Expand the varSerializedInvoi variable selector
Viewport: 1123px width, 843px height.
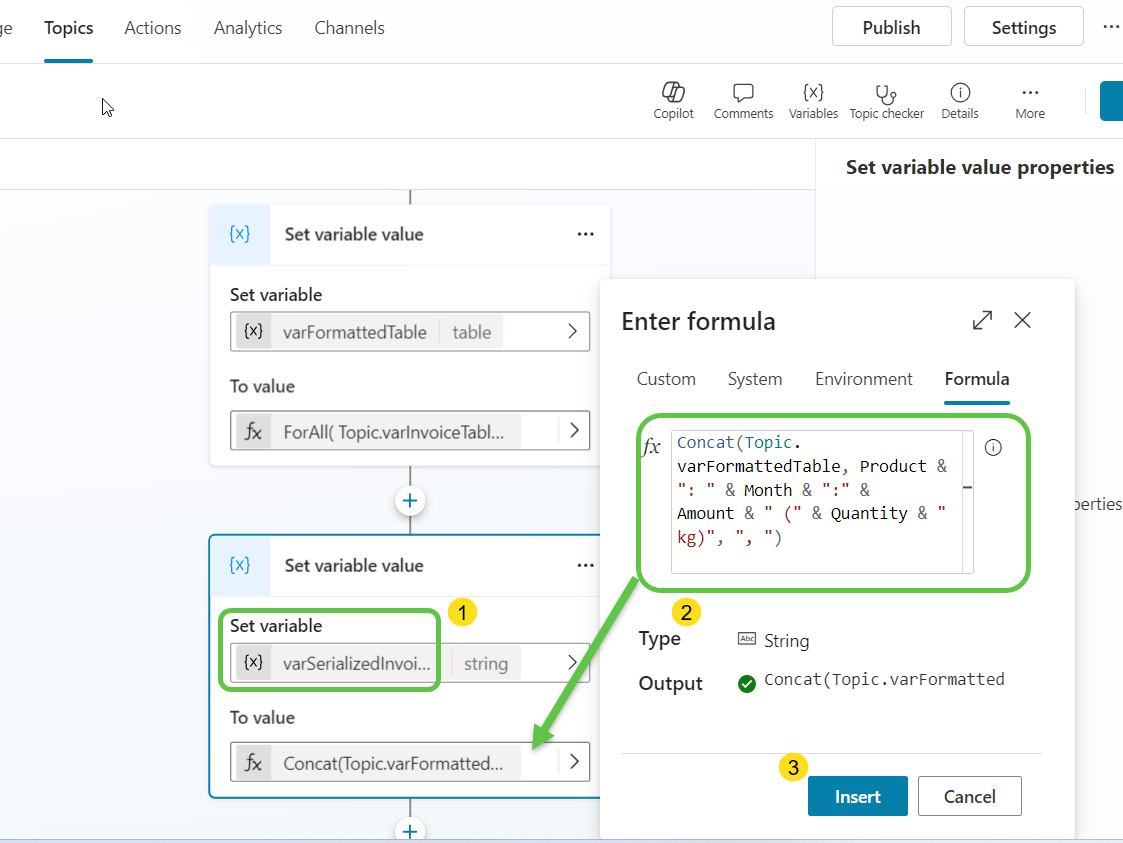pyautogui.click(x=572, y=663)
